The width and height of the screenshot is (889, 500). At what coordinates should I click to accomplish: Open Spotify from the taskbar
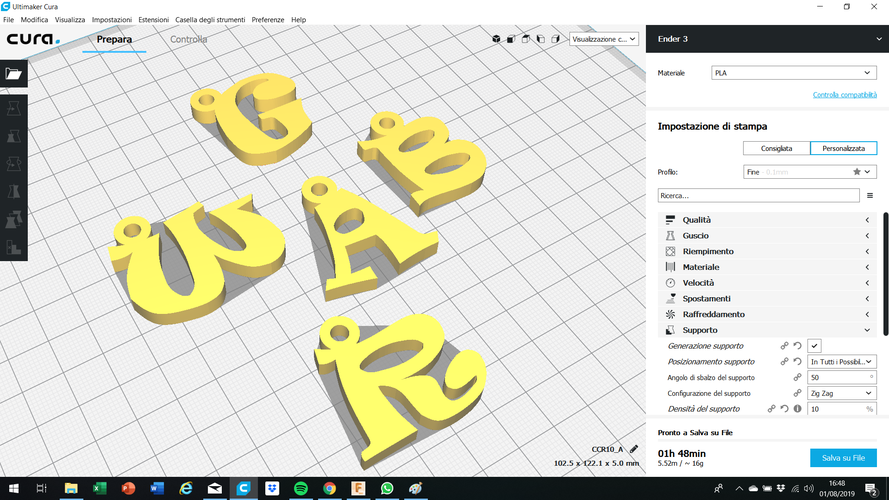tap(301, 488)
